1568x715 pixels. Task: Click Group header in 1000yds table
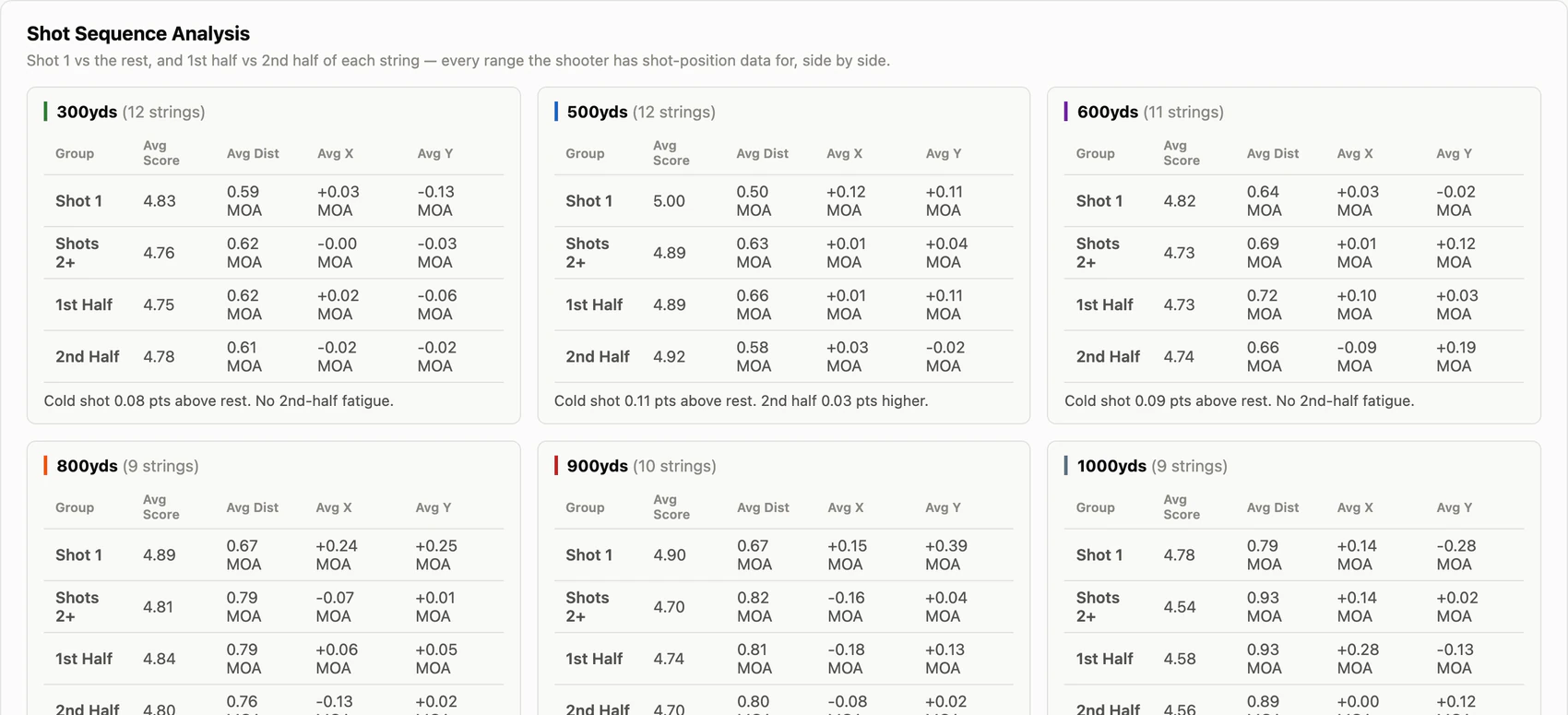click(1096, 507)
